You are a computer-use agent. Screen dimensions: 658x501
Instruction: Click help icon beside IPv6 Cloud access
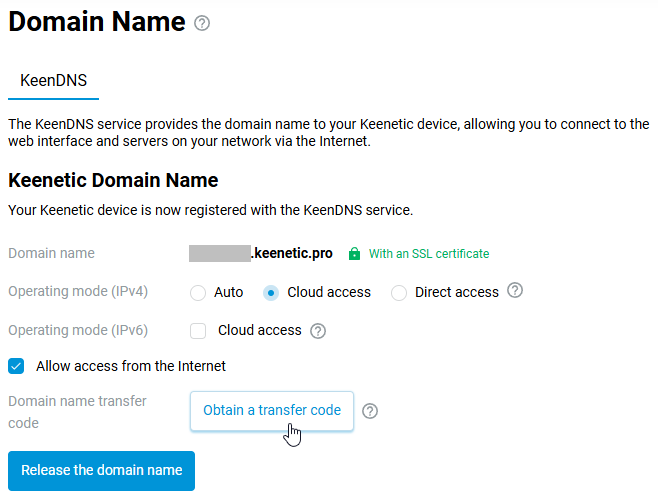[x=319, y=331]
